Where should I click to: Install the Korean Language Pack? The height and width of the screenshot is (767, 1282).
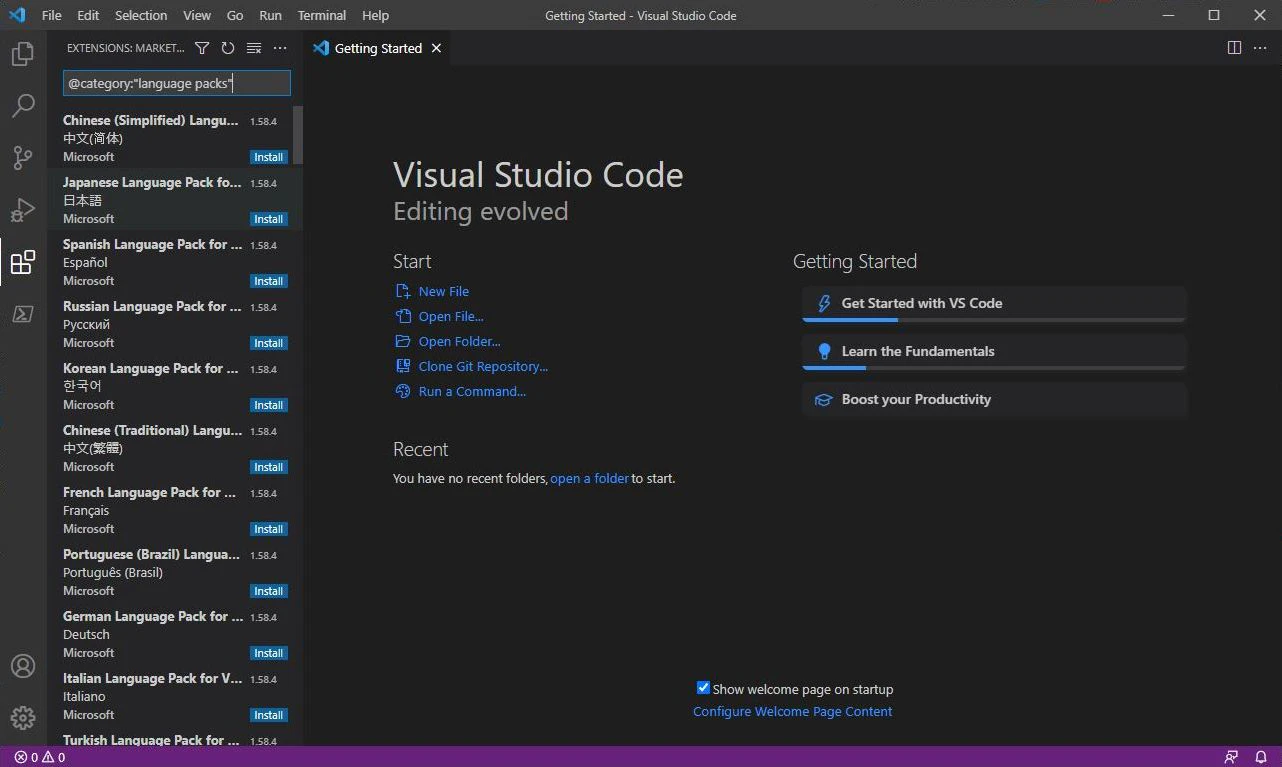tap(269, 405)
